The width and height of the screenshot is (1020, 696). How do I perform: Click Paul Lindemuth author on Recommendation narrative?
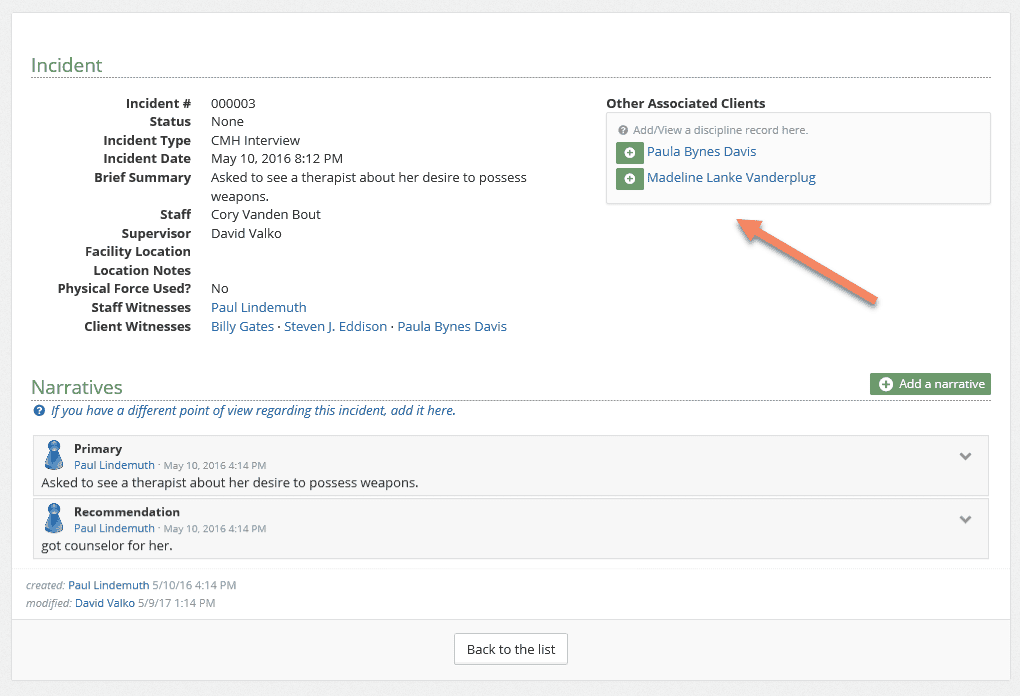coord(114,528)
